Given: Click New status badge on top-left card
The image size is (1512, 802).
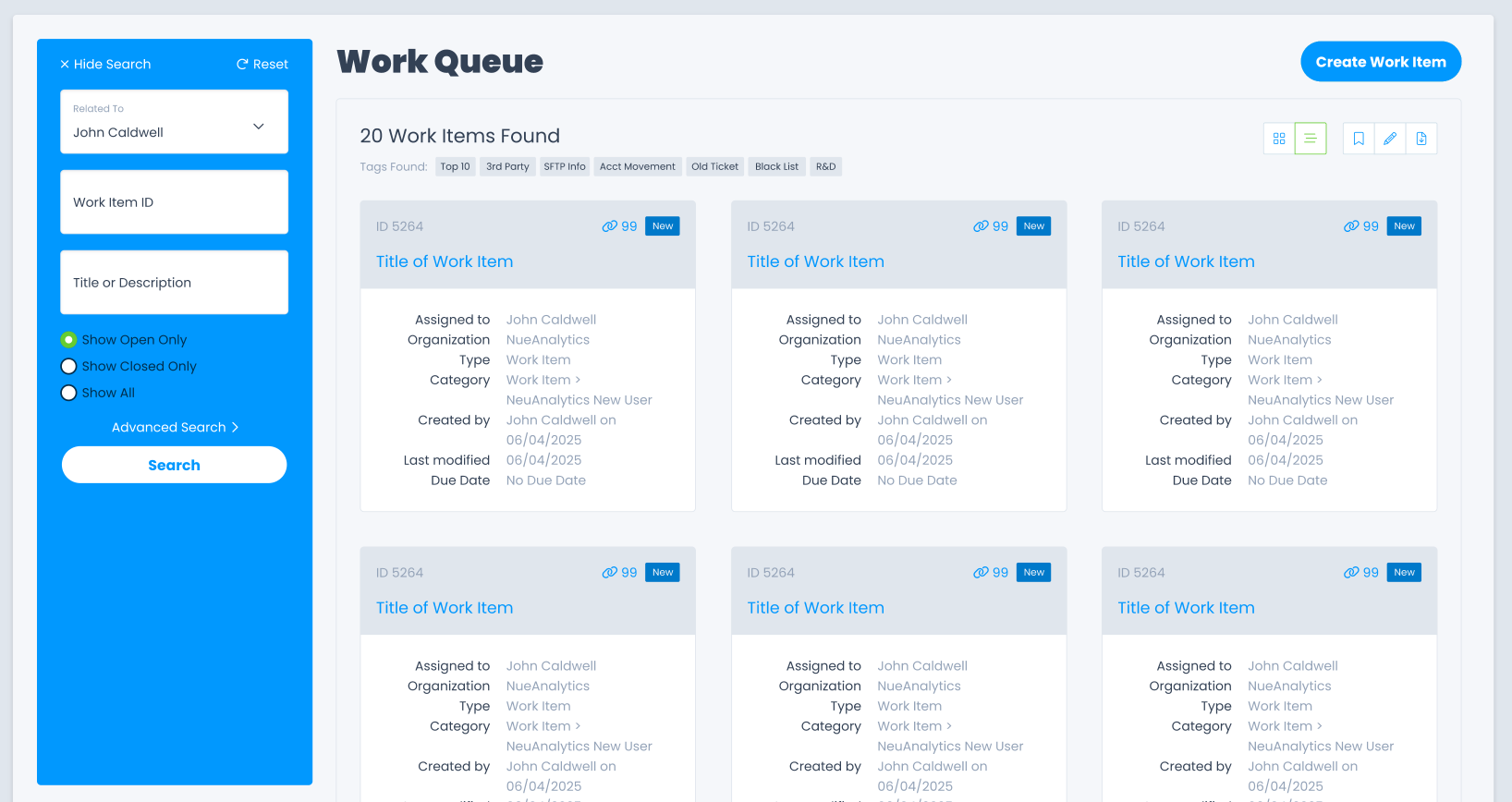Looking at the screenshot, I should click(663, 226).
